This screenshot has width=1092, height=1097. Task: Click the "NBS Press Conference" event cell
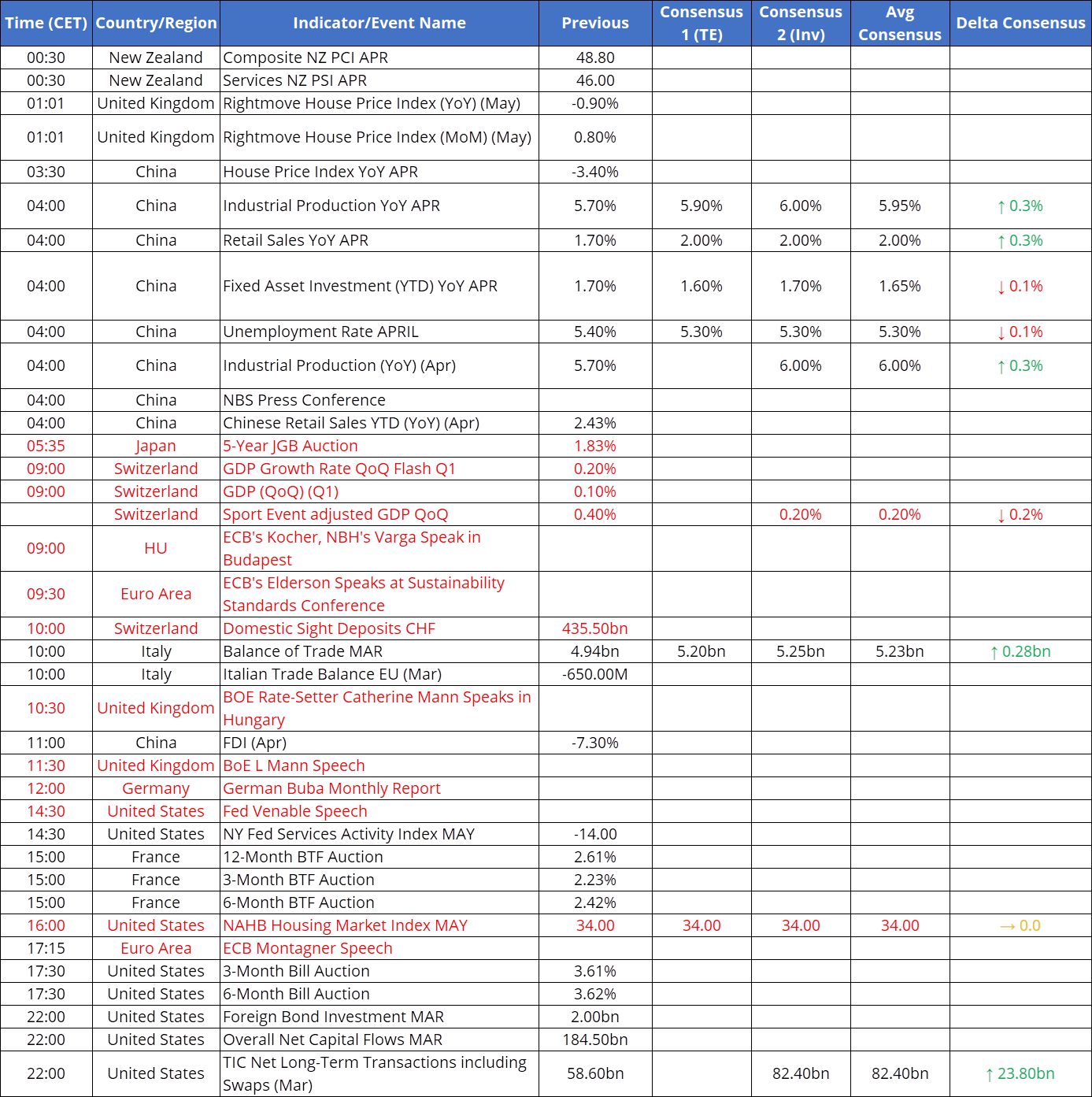pyautogui.click(x=379, y=400)
